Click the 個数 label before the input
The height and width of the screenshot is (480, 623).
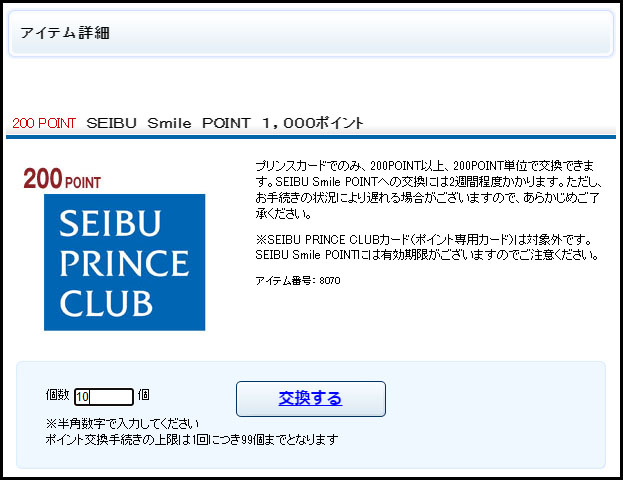pyautogui.click(x=58, y=395)
